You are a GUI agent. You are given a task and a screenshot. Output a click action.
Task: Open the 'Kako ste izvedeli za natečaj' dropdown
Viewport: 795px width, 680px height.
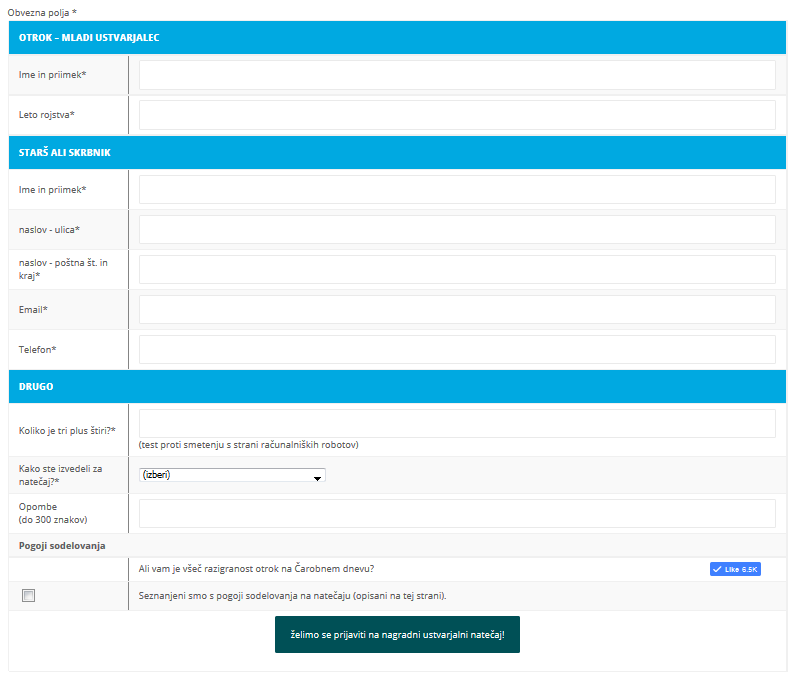pos(232,475)
